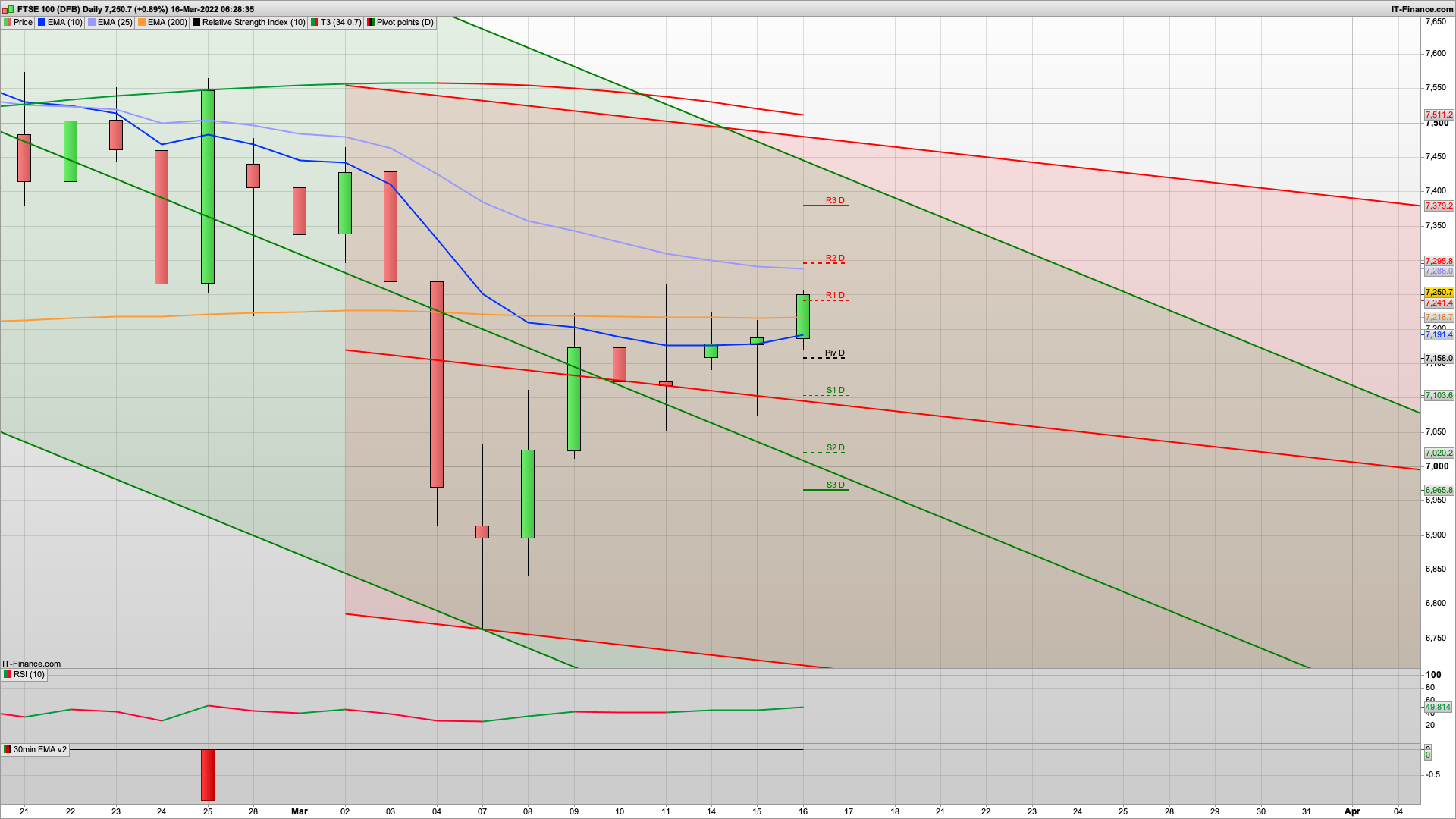Image resolution: width=1456 pixels, height=819 pixels.
Task: Click the 6,965.8 S3 price tag
Action: click(1439, 491)
